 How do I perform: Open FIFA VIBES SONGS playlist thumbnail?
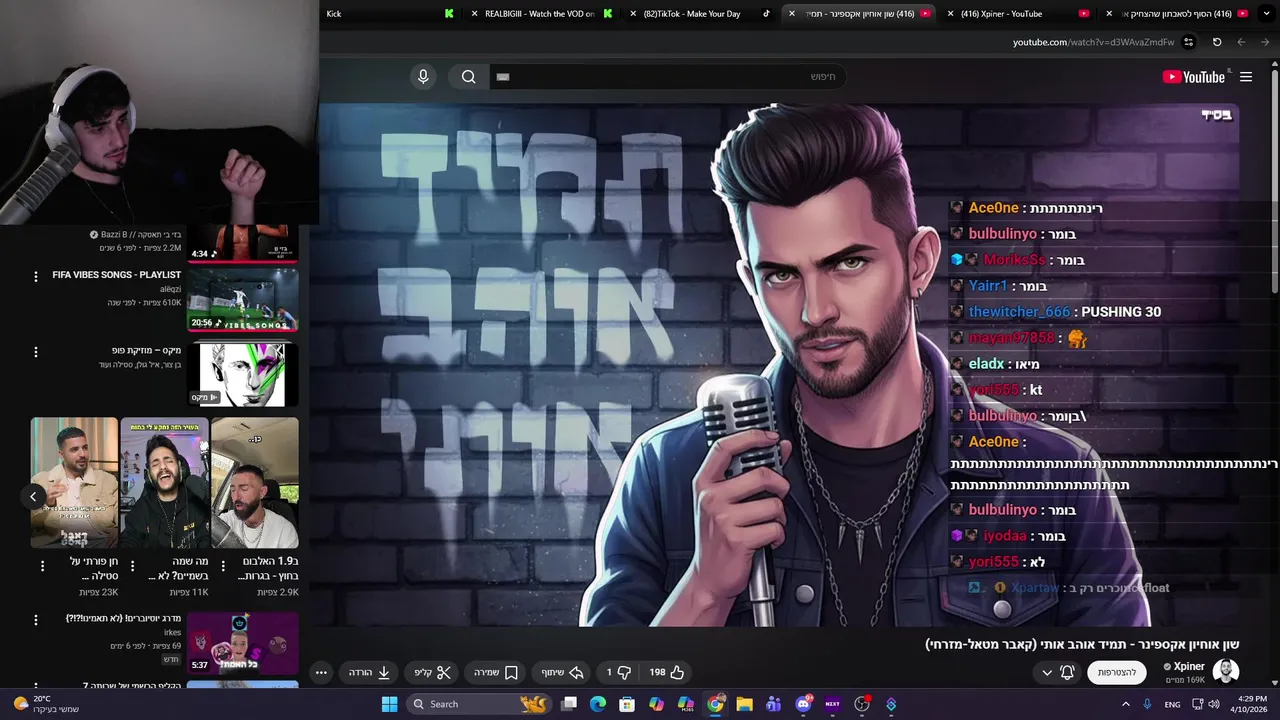[243, 299]
